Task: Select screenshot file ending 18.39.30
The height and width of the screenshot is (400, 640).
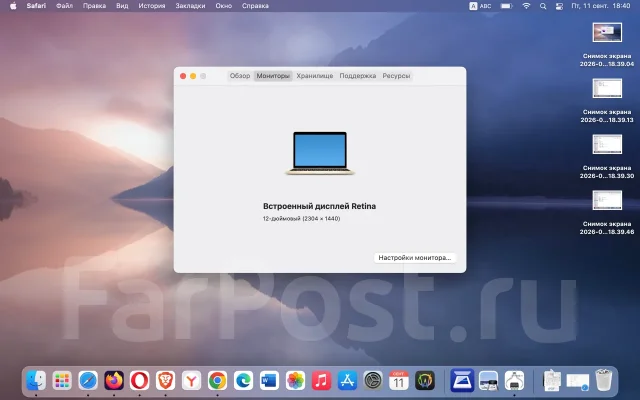Action: [607, 156]
